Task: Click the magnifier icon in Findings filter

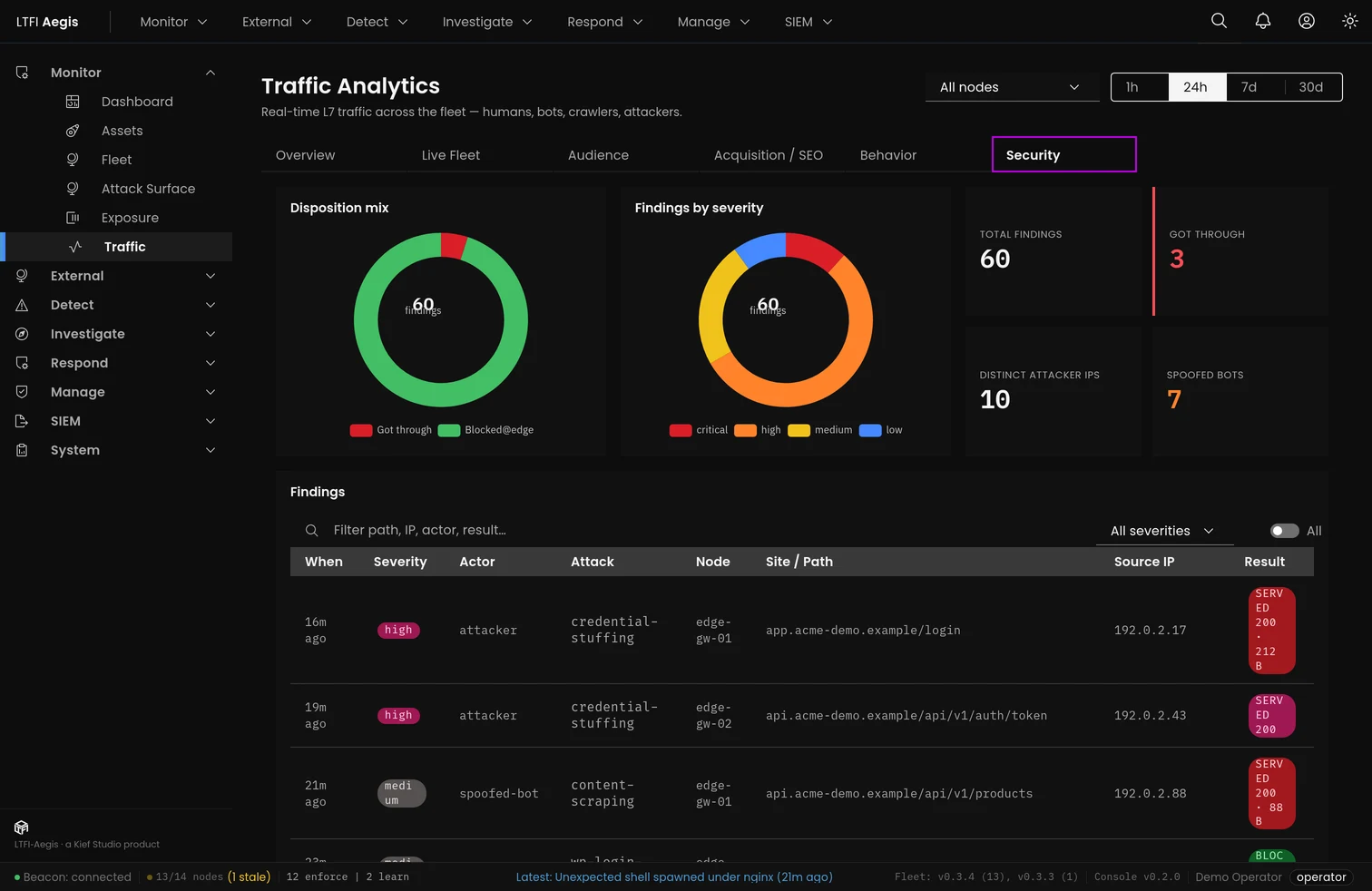Action: (311, 530)
